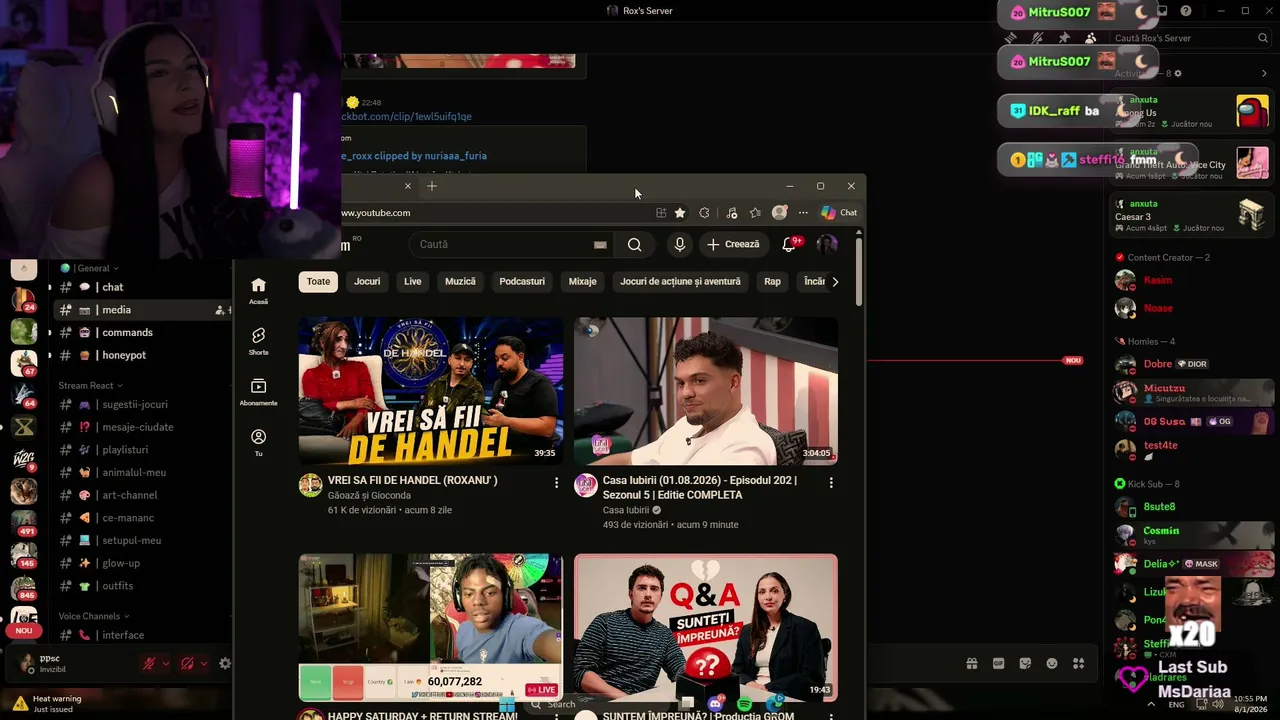Open microphone input options dropdown
Screen dimensions: 1280x720
[166, 663]
